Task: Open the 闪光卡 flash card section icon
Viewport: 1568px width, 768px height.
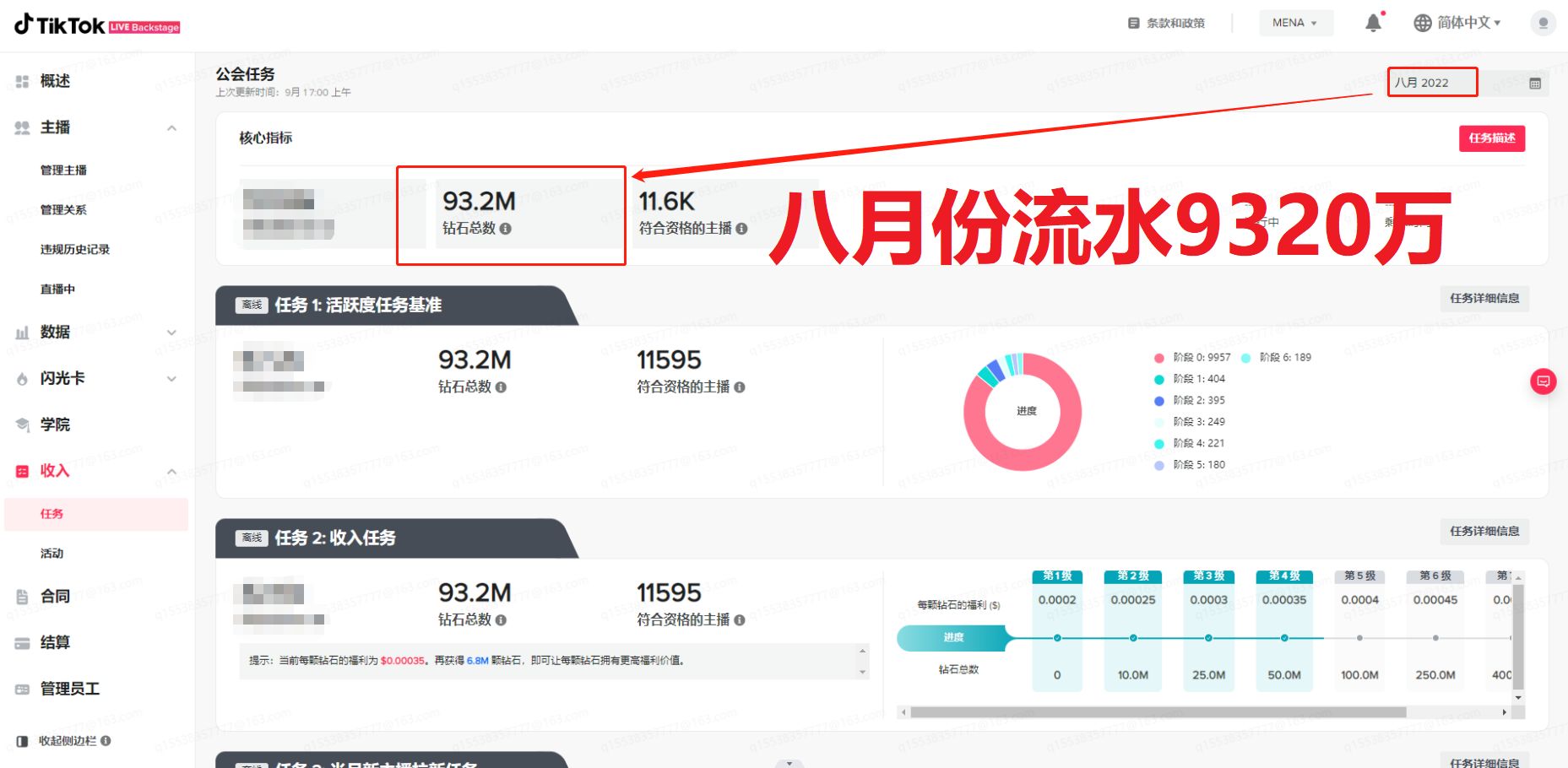Action: tap(24, 378)
